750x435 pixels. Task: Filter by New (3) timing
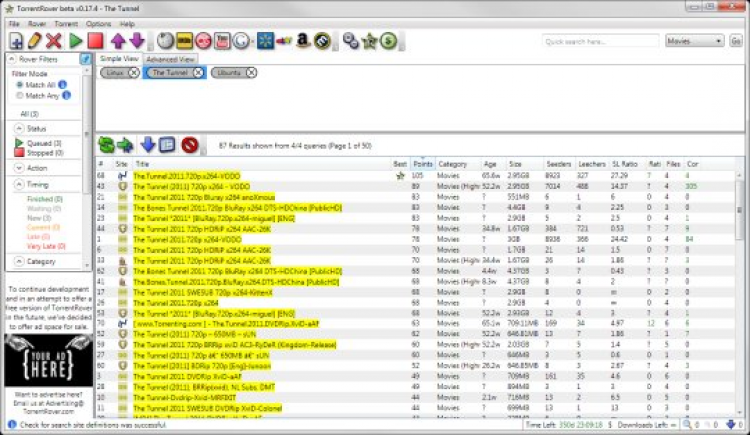pyautogui.click(x=39, y=218)
